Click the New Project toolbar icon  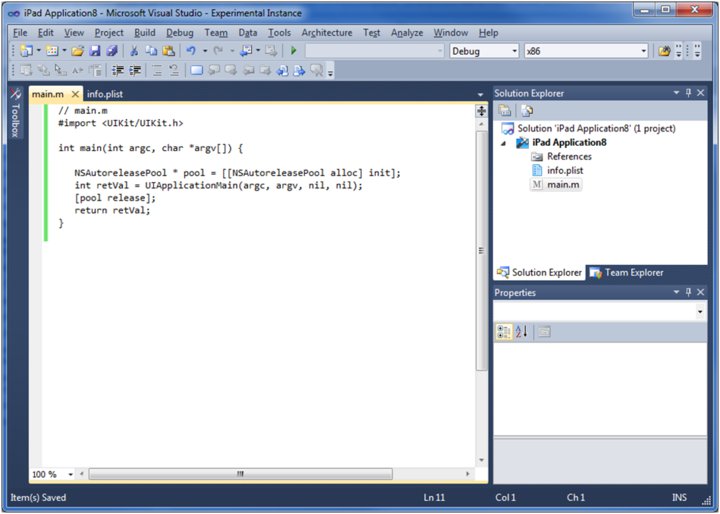coord(27,51)
